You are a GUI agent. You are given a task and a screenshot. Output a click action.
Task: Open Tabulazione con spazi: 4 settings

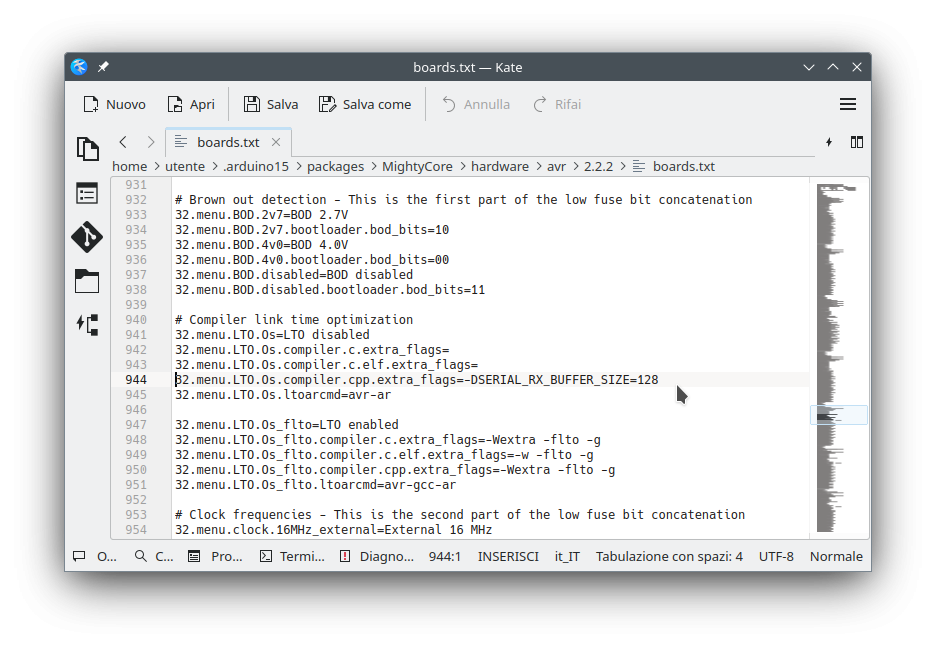tap(669, 556)
